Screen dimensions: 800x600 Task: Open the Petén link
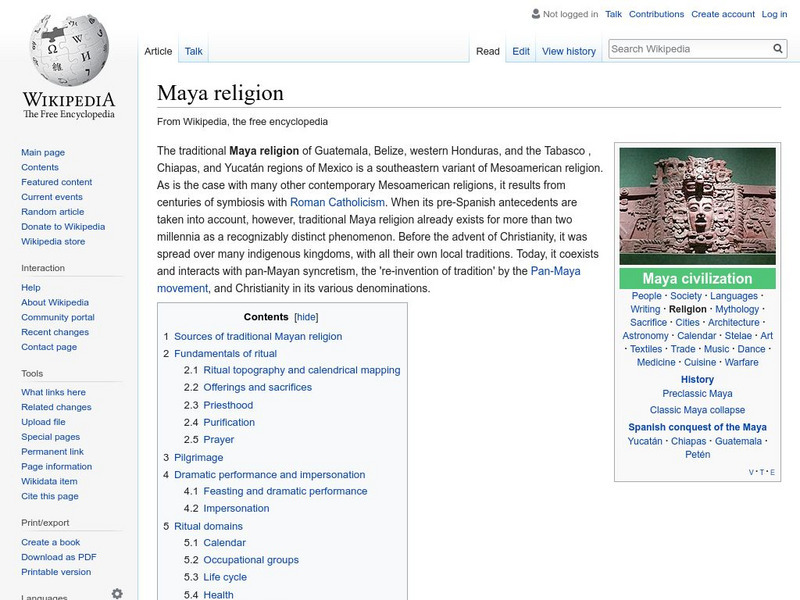pos(697,454)
